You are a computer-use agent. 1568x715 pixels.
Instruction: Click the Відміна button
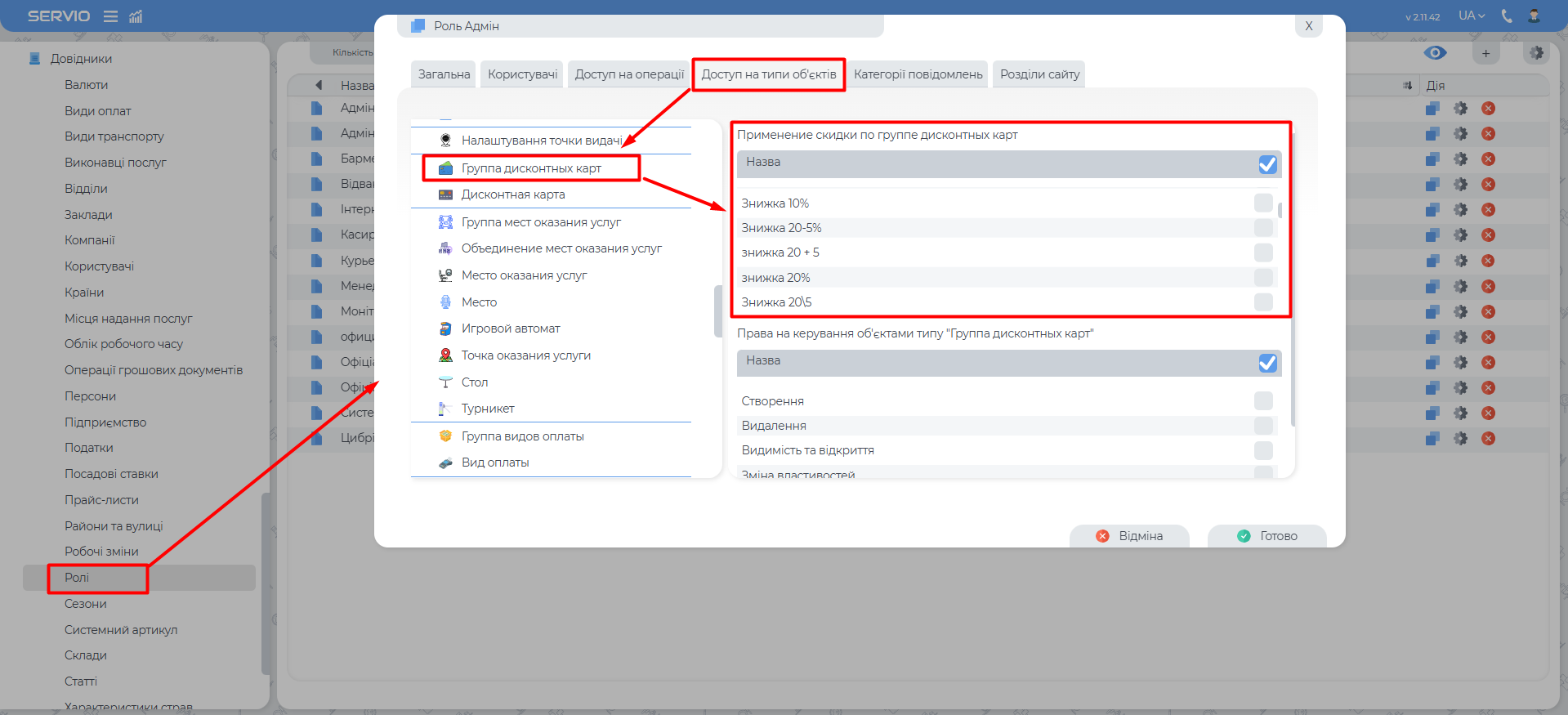[1129, 536]
